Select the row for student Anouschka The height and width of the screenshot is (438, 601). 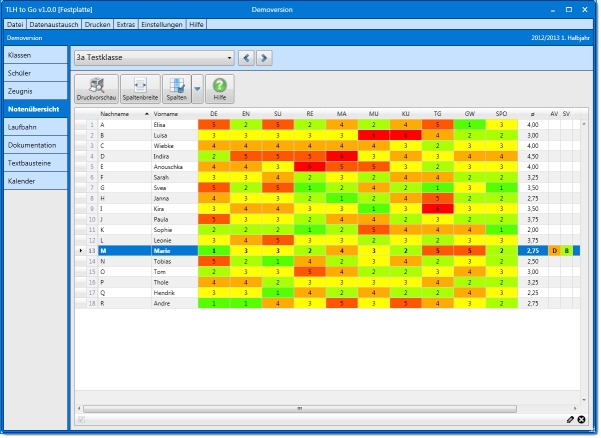(x=170, y=166)
